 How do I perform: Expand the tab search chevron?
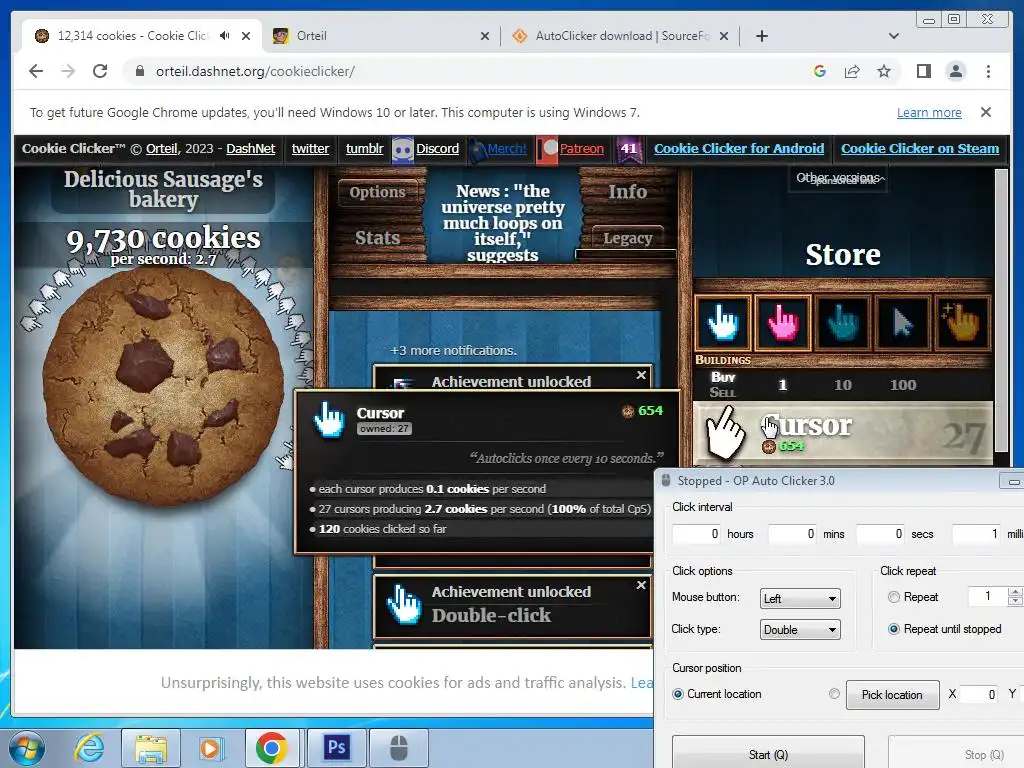[x=894, y=36]
